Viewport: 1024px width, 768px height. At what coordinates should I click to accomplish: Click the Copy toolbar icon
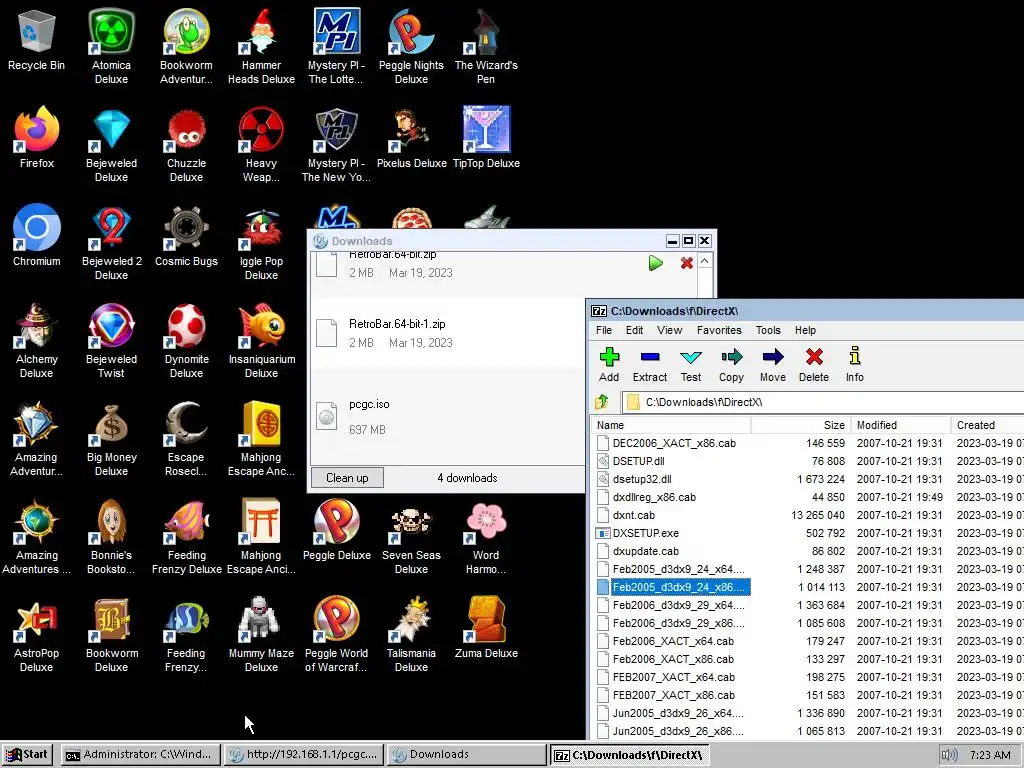[731, 365]
